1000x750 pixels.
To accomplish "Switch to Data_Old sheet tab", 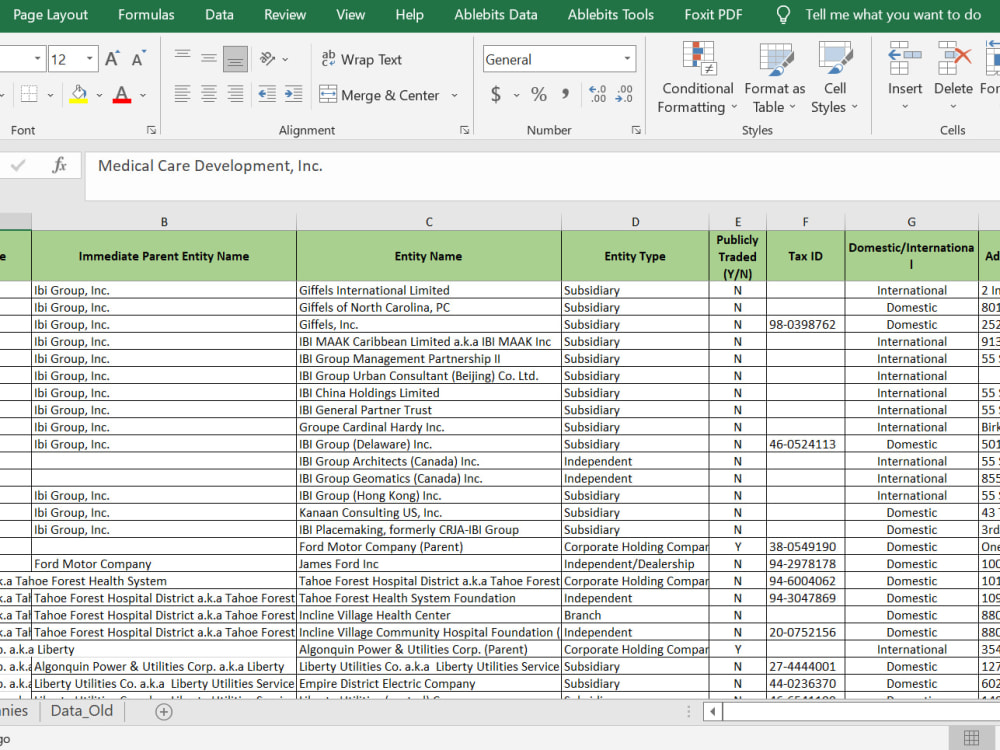I will coord(82,711).
